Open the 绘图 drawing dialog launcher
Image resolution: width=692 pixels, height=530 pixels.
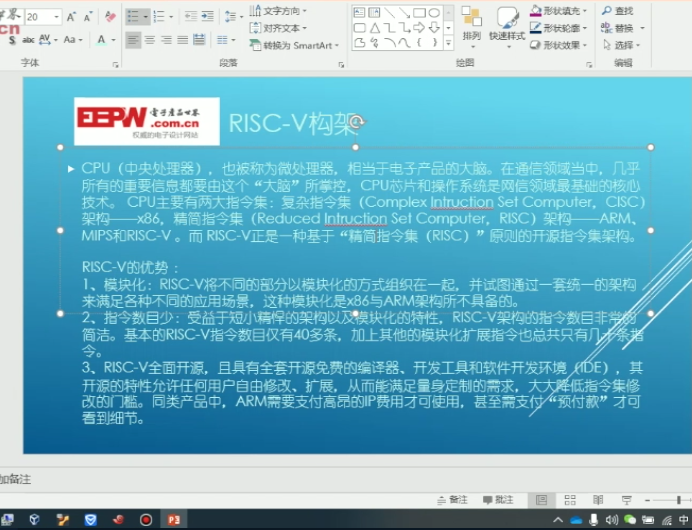click(x=589, y=65)
